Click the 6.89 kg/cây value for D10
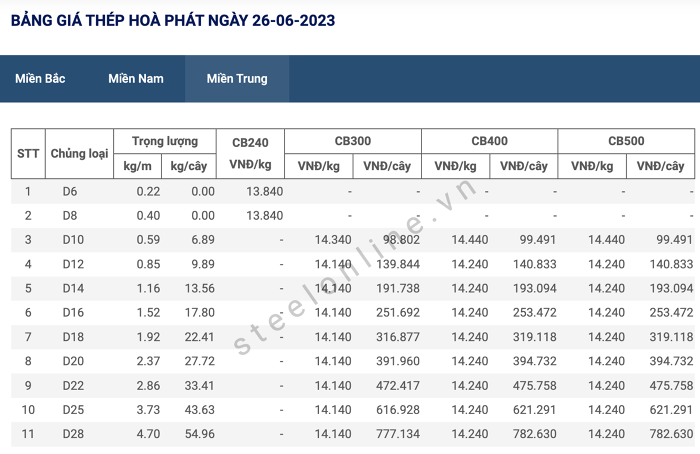Screen dimensions: 700x454 point(203,240)
